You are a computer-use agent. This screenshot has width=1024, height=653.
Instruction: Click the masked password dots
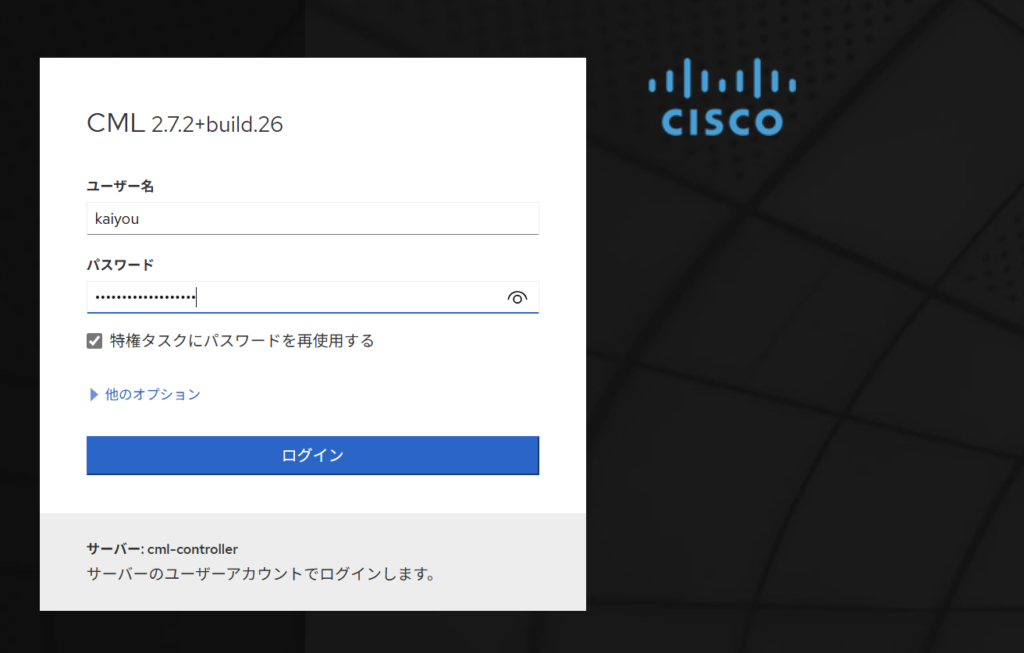[x=145, y=298]
